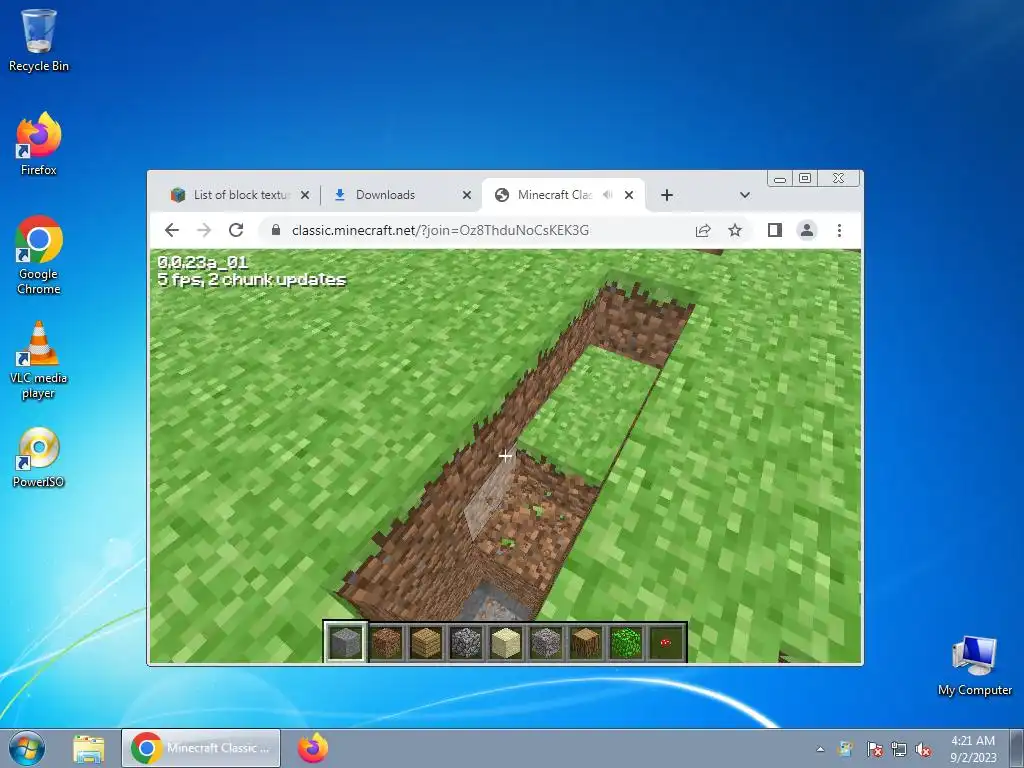Open Google Chrome desktop shortcut

(39, 255)
